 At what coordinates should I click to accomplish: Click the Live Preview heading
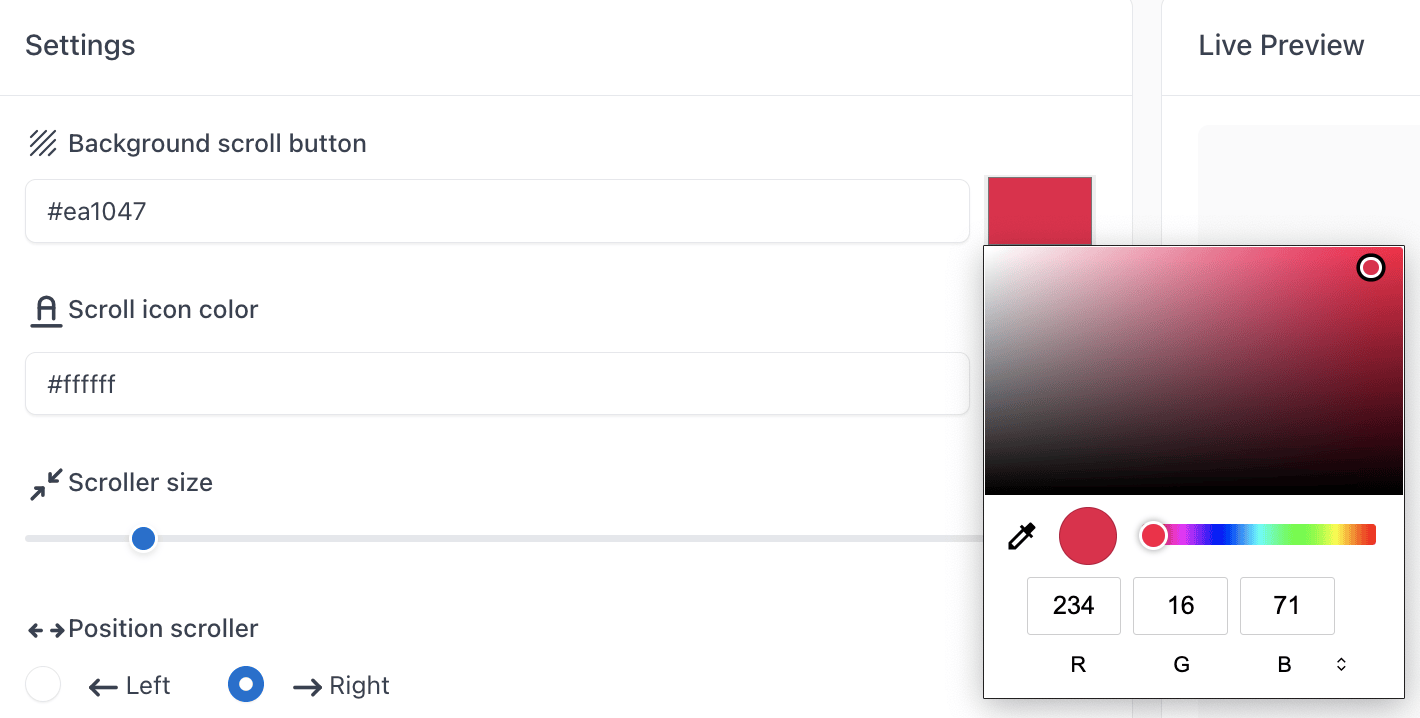pos(1281,46)
